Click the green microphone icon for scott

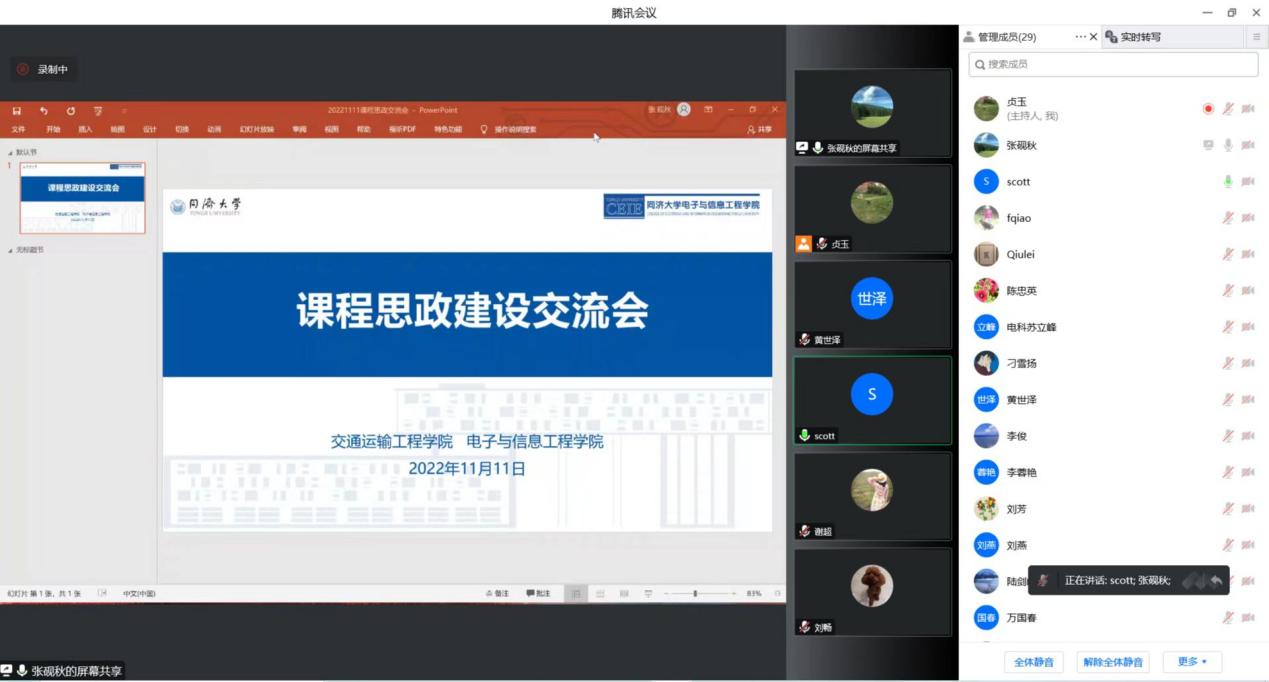click(x=1228, y=182)
